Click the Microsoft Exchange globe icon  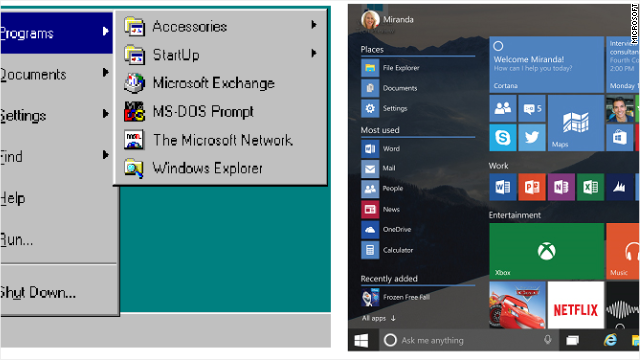tap(134, 83)
